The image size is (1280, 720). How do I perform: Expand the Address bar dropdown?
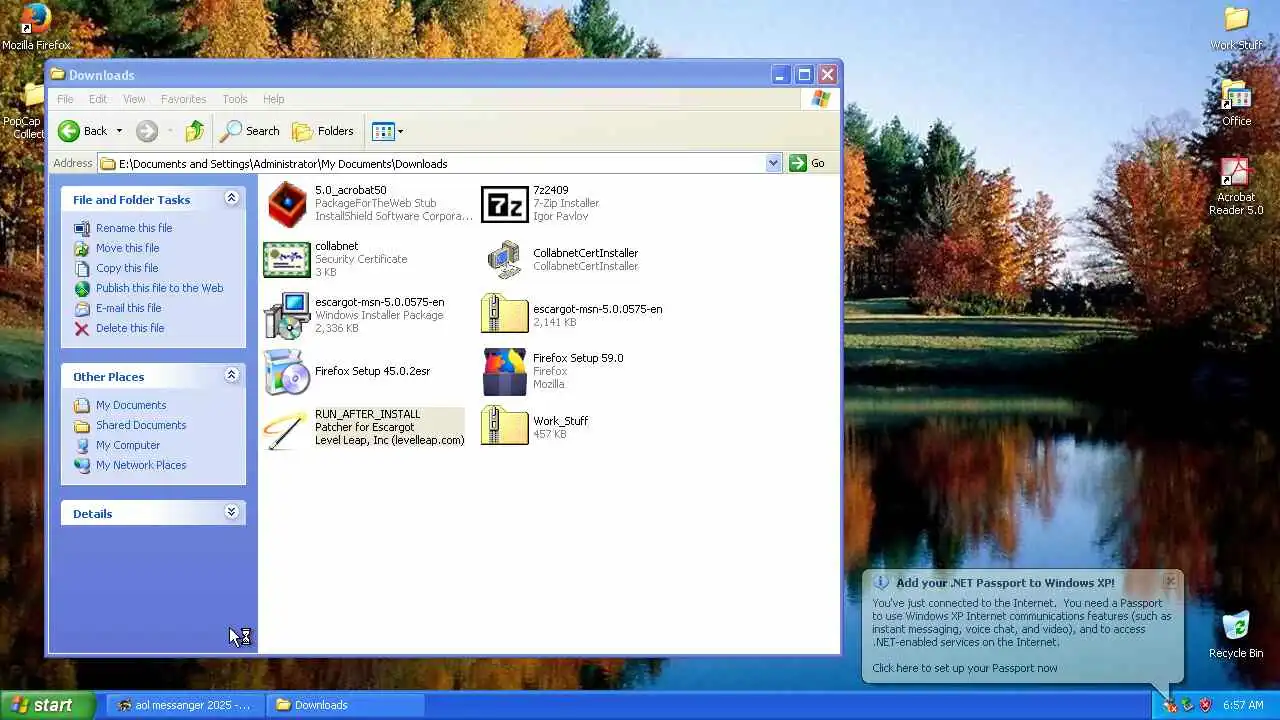coord(773,163)
